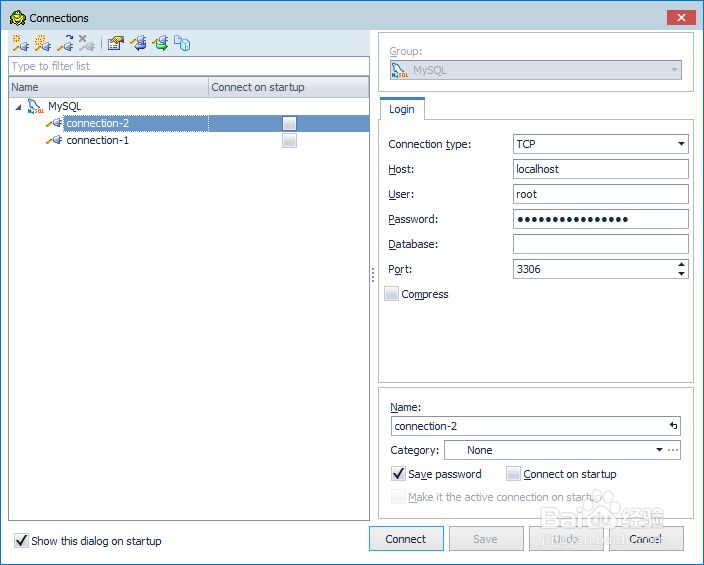Click the New Connection toolbar icon
The image size is (704, 565).
click(x=20, y=43)
